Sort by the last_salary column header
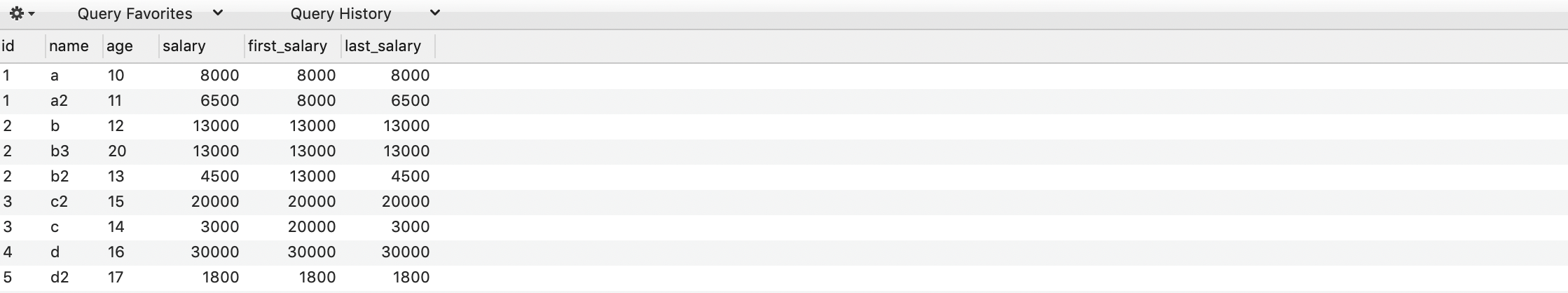Screen dimensions: 1568x293 pyautogui.click(x=389, y=46)
